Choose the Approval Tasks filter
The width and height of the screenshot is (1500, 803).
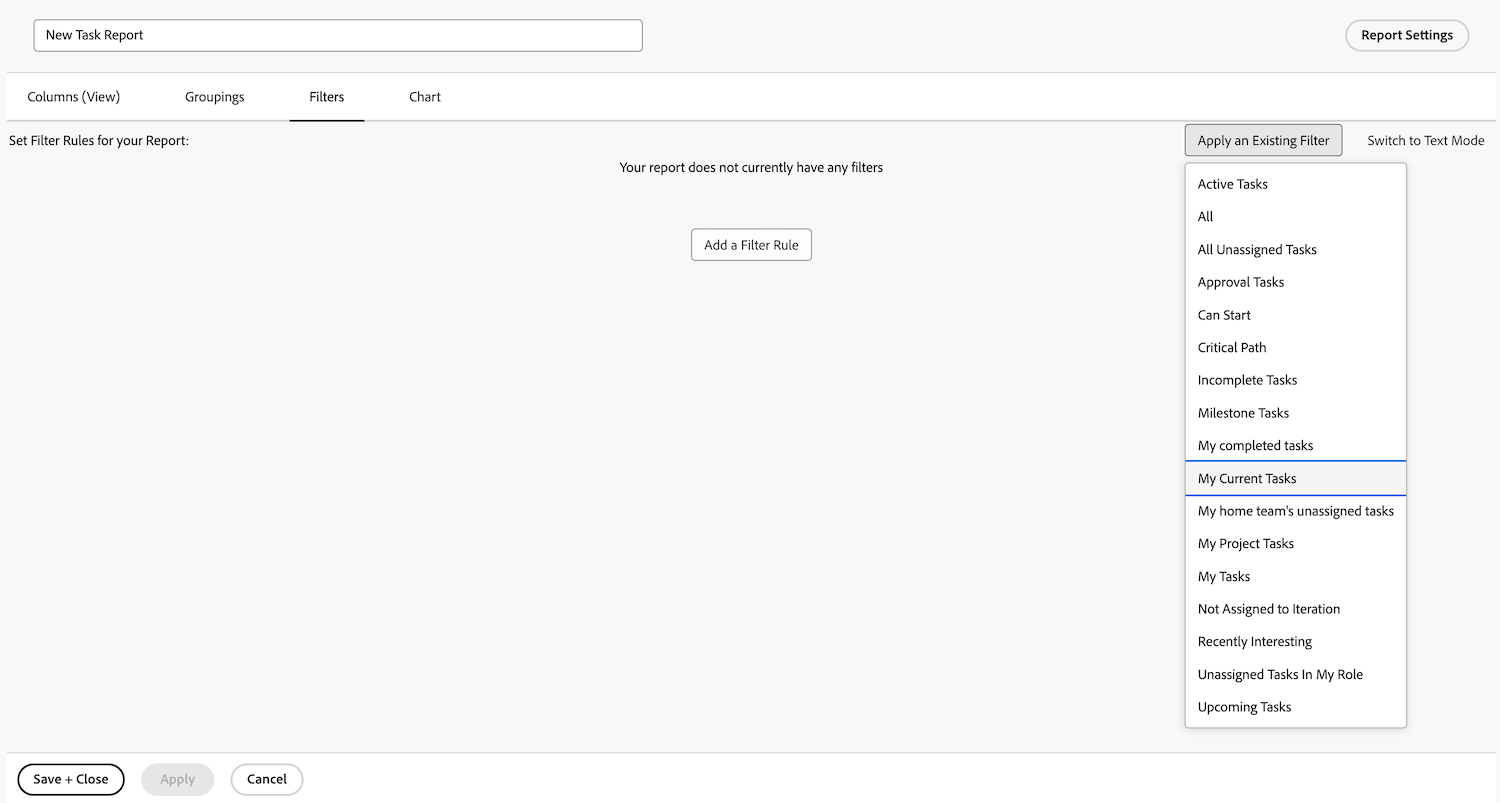pos(1240,282)
